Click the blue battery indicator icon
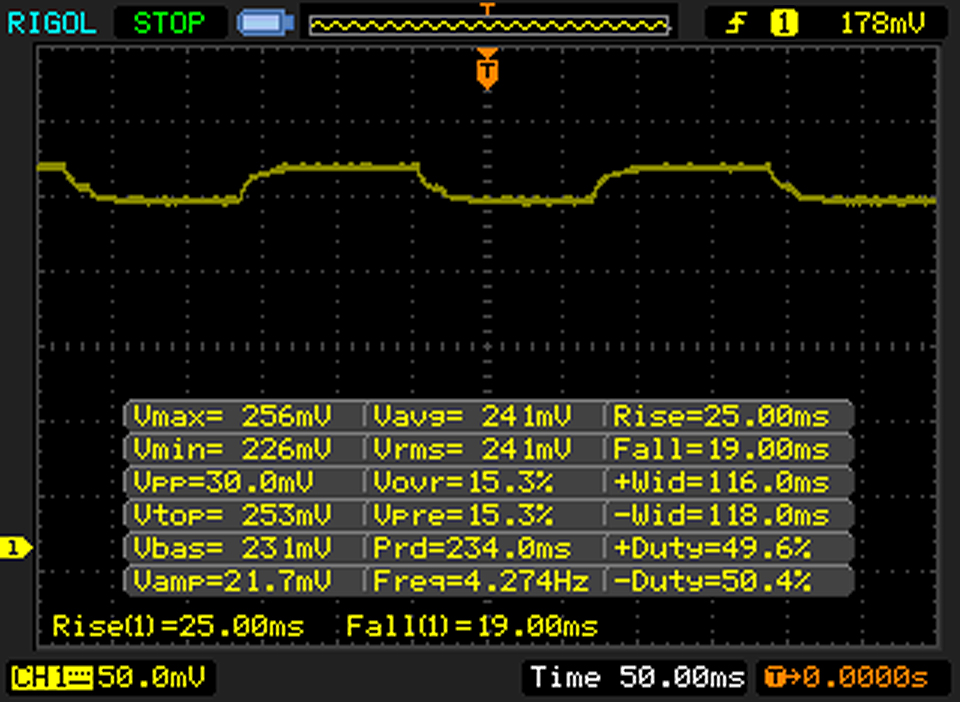 point(265,23)
